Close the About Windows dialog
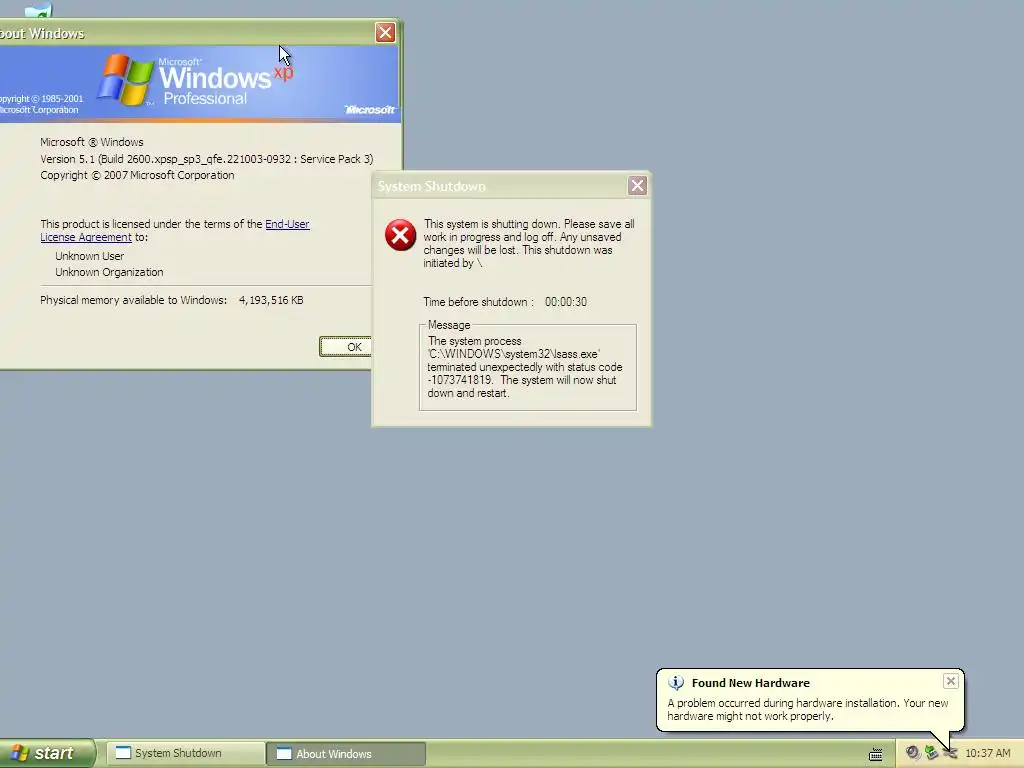The width and height of the screenshot is (1024, 768). [x=385, y=33]
